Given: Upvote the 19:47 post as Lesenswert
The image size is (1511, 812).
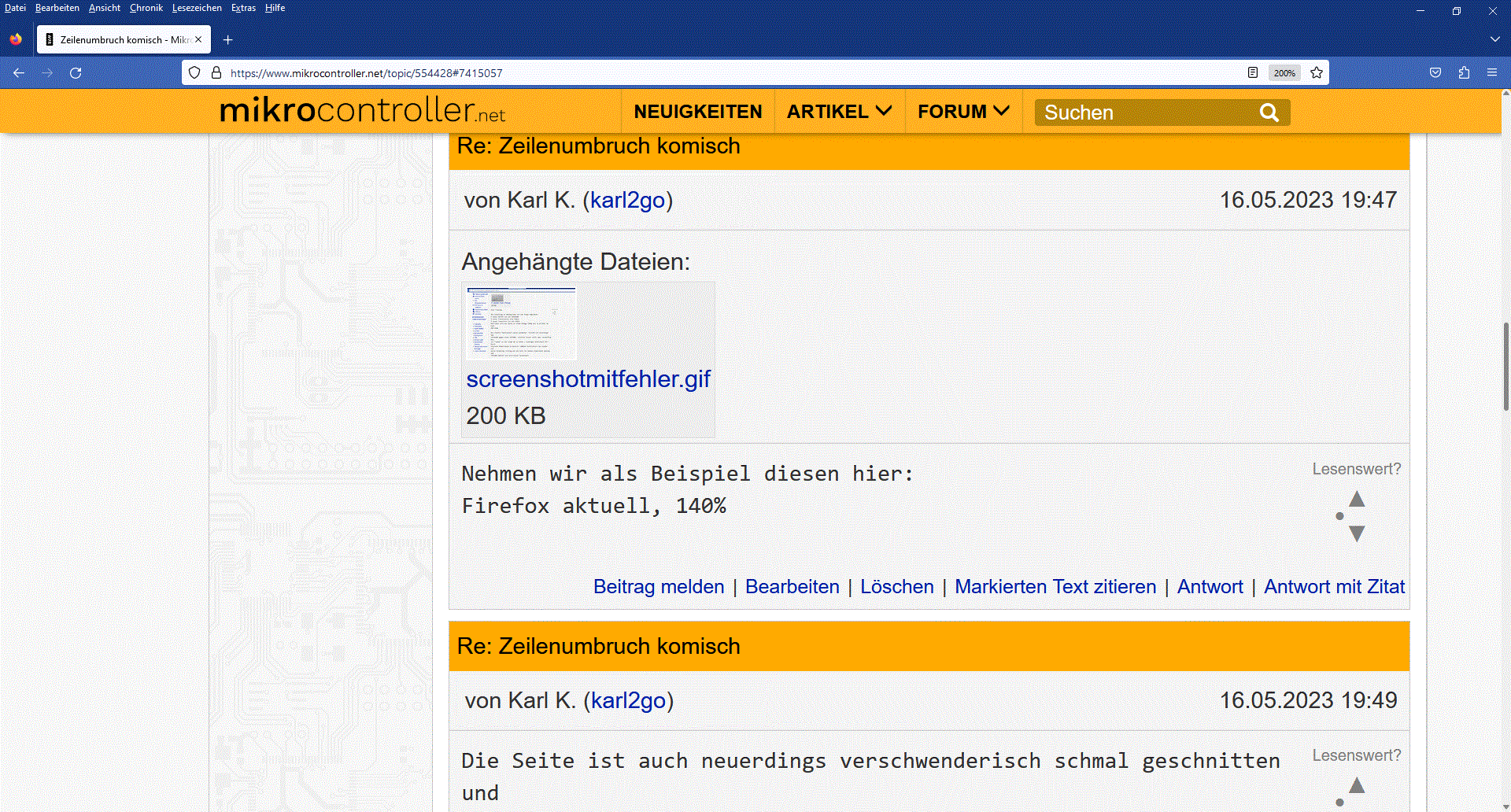Looking at the screenshot, I should pos(1357,499).
